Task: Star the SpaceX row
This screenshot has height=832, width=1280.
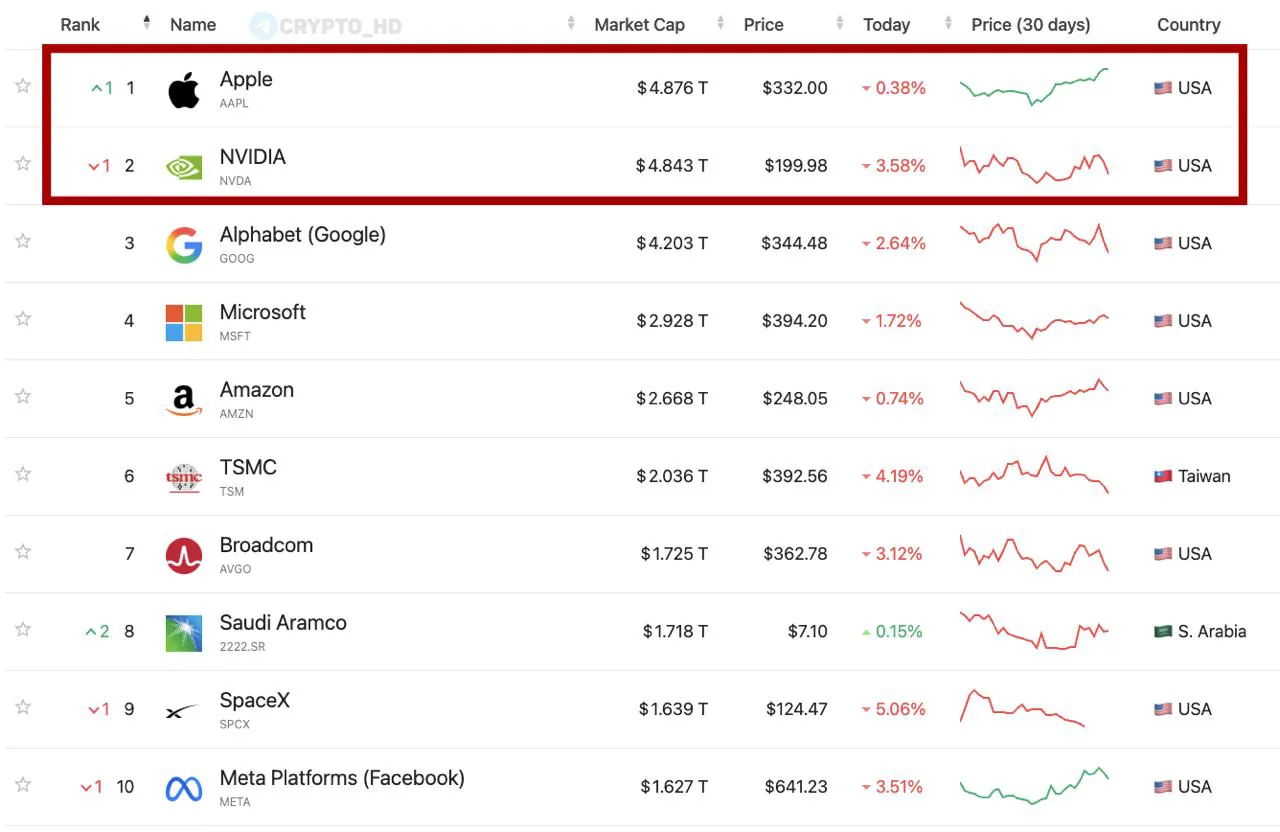Action: tap(23, 707)
